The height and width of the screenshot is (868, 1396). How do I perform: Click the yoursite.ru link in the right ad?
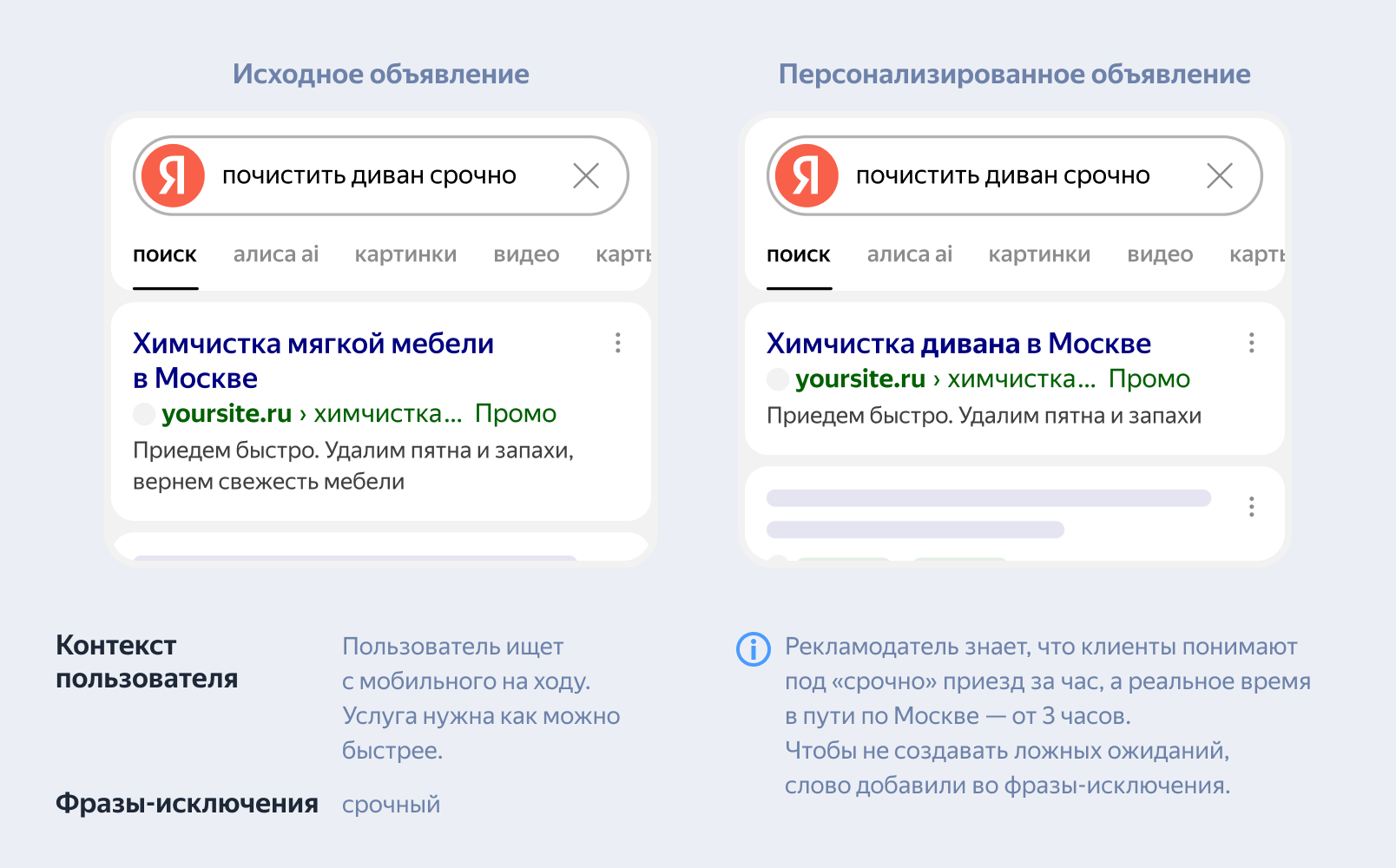(x=860, y=379)
